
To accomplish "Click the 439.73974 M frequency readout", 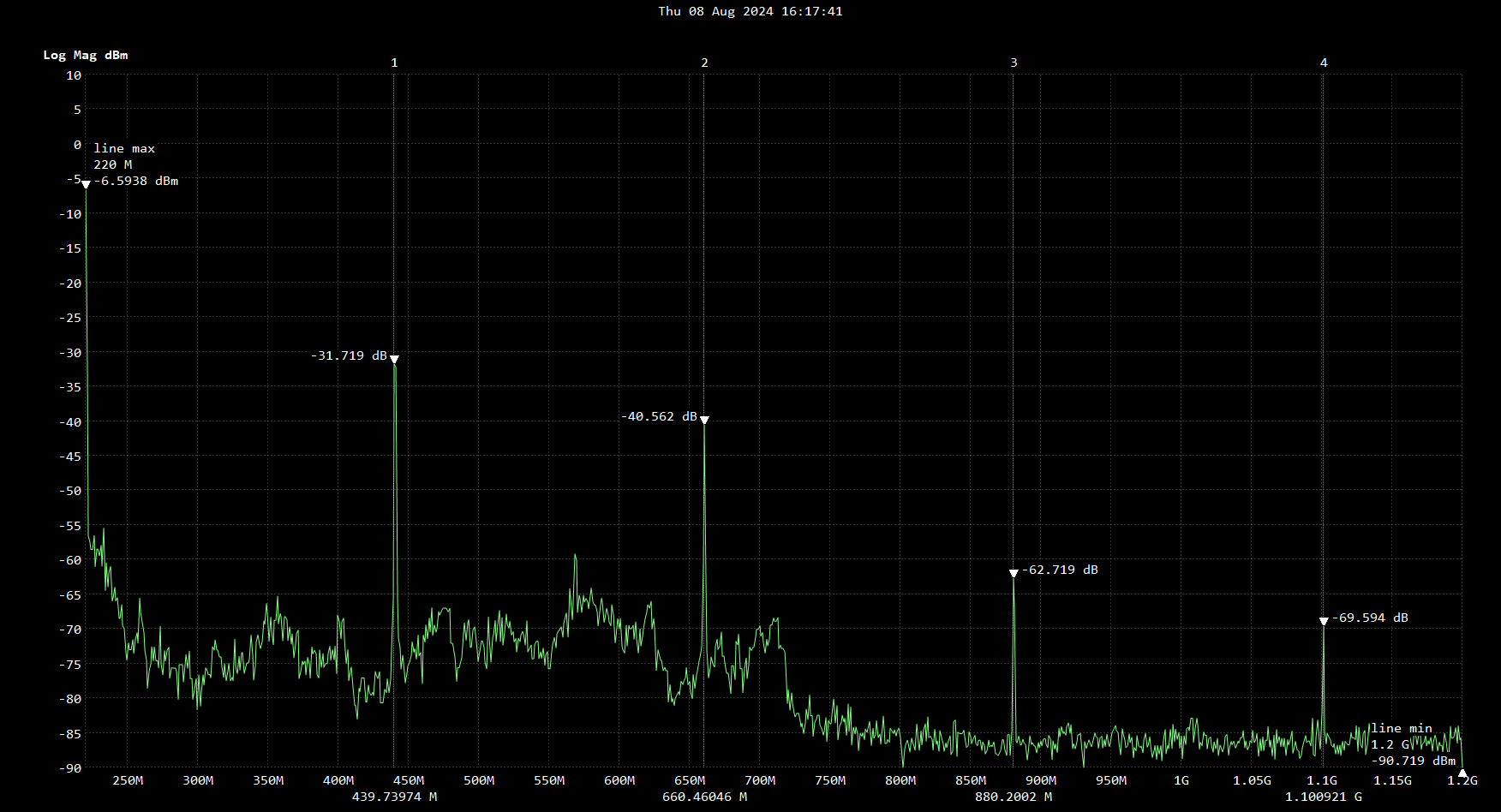I will (x=394, y=797).
